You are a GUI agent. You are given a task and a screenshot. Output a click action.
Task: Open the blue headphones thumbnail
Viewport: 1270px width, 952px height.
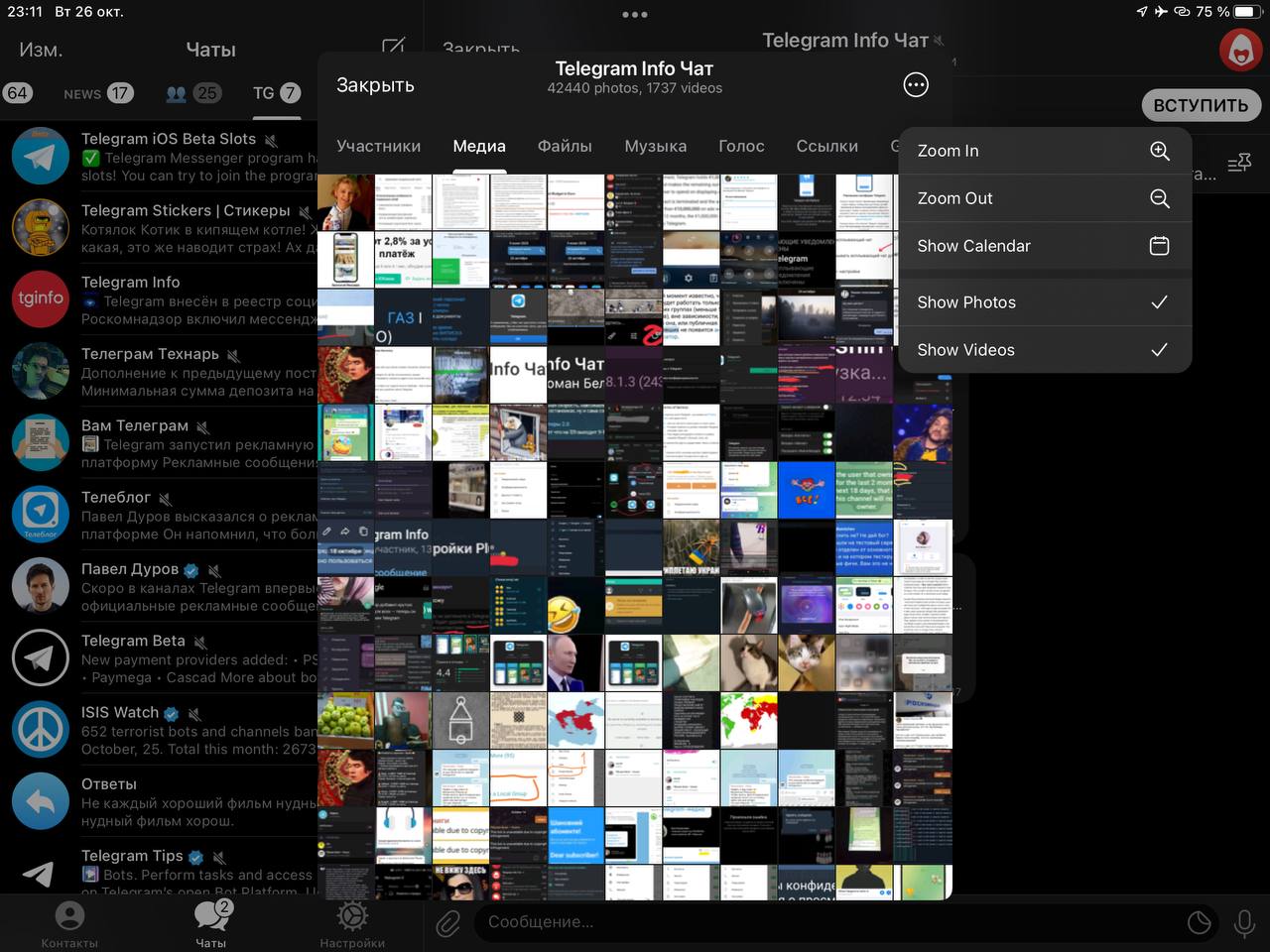[403, 835]
